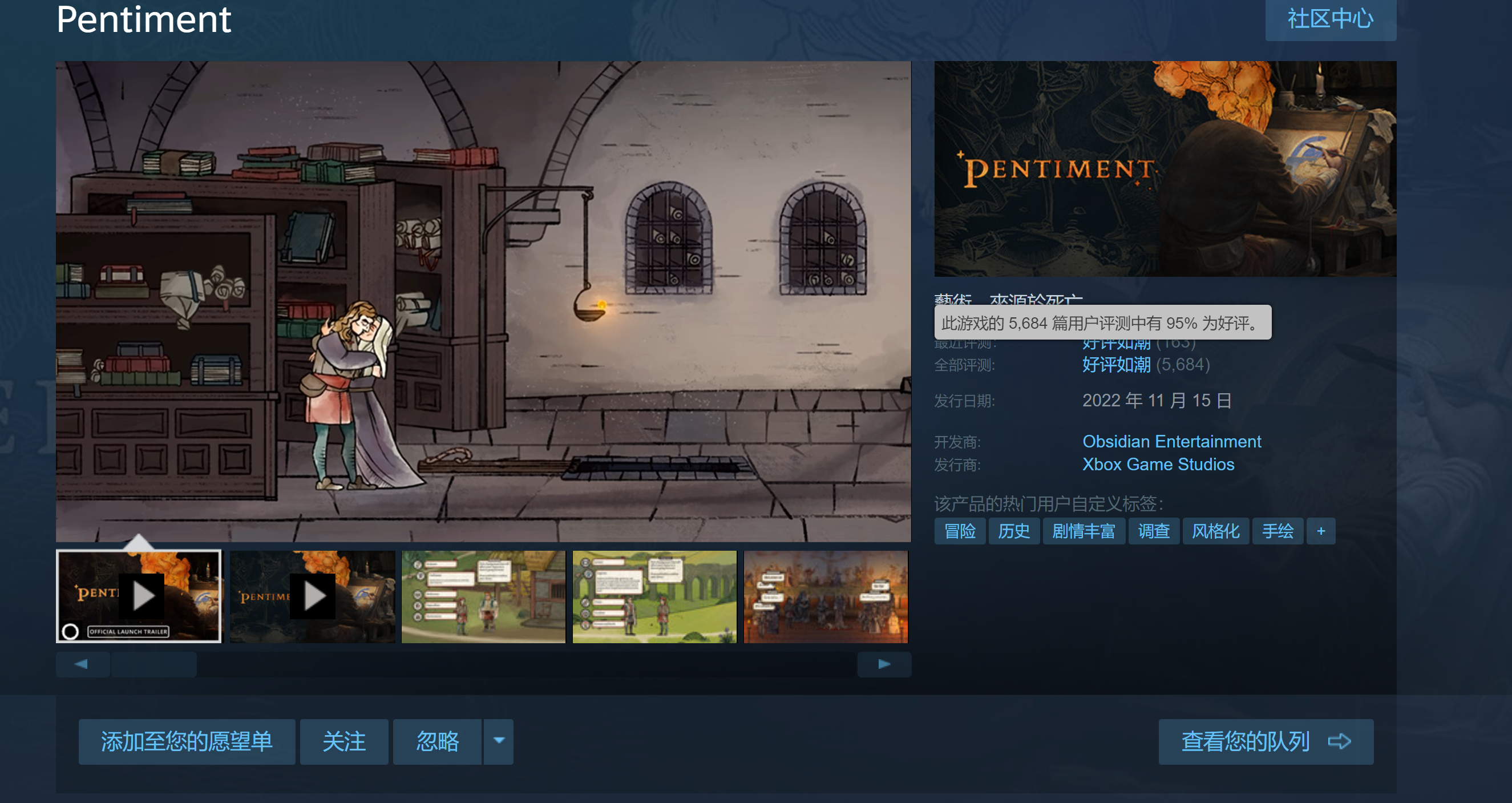Click the left scroll arrow of thumbnail strip

82,664
